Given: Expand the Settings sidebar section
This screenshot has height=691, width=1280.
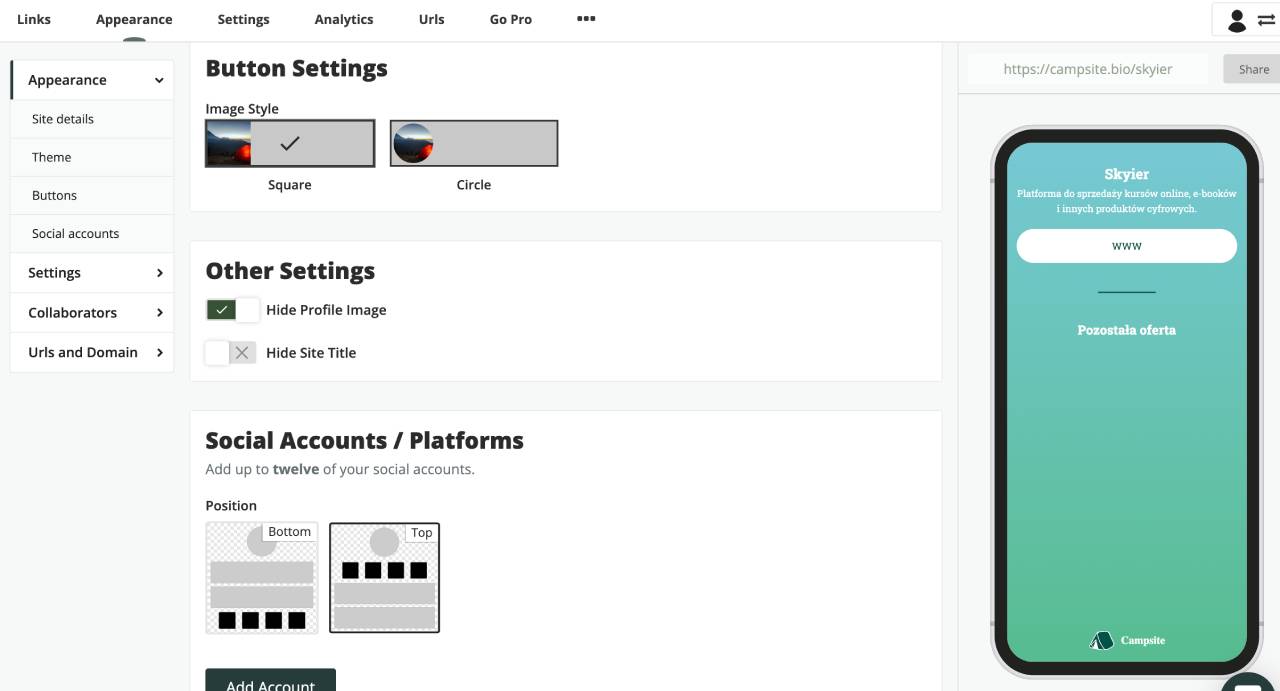Looking at the screenshot, I should click(92, 273).
